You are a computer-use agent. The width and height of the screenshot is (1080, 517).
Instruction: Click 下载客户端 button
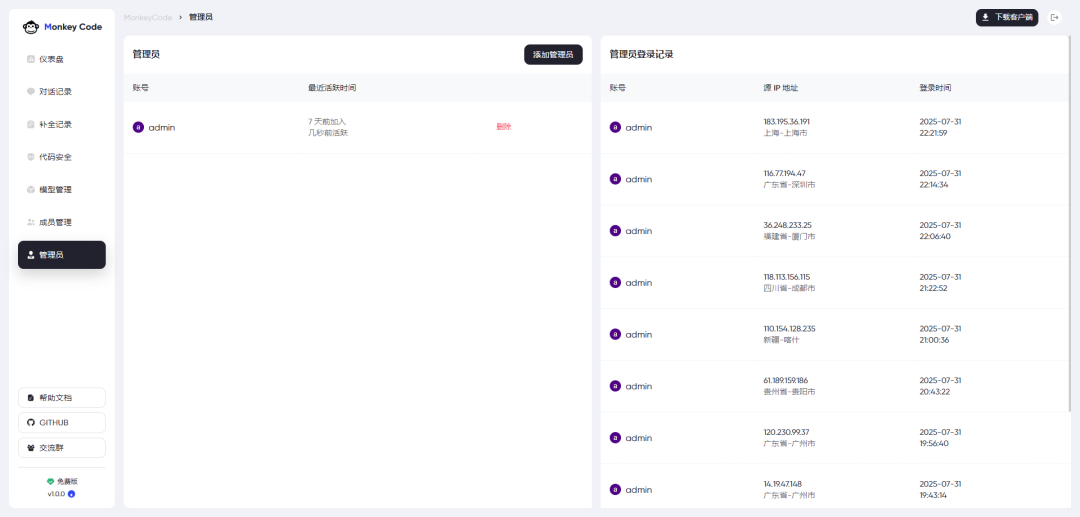[x=1007, y=17]
